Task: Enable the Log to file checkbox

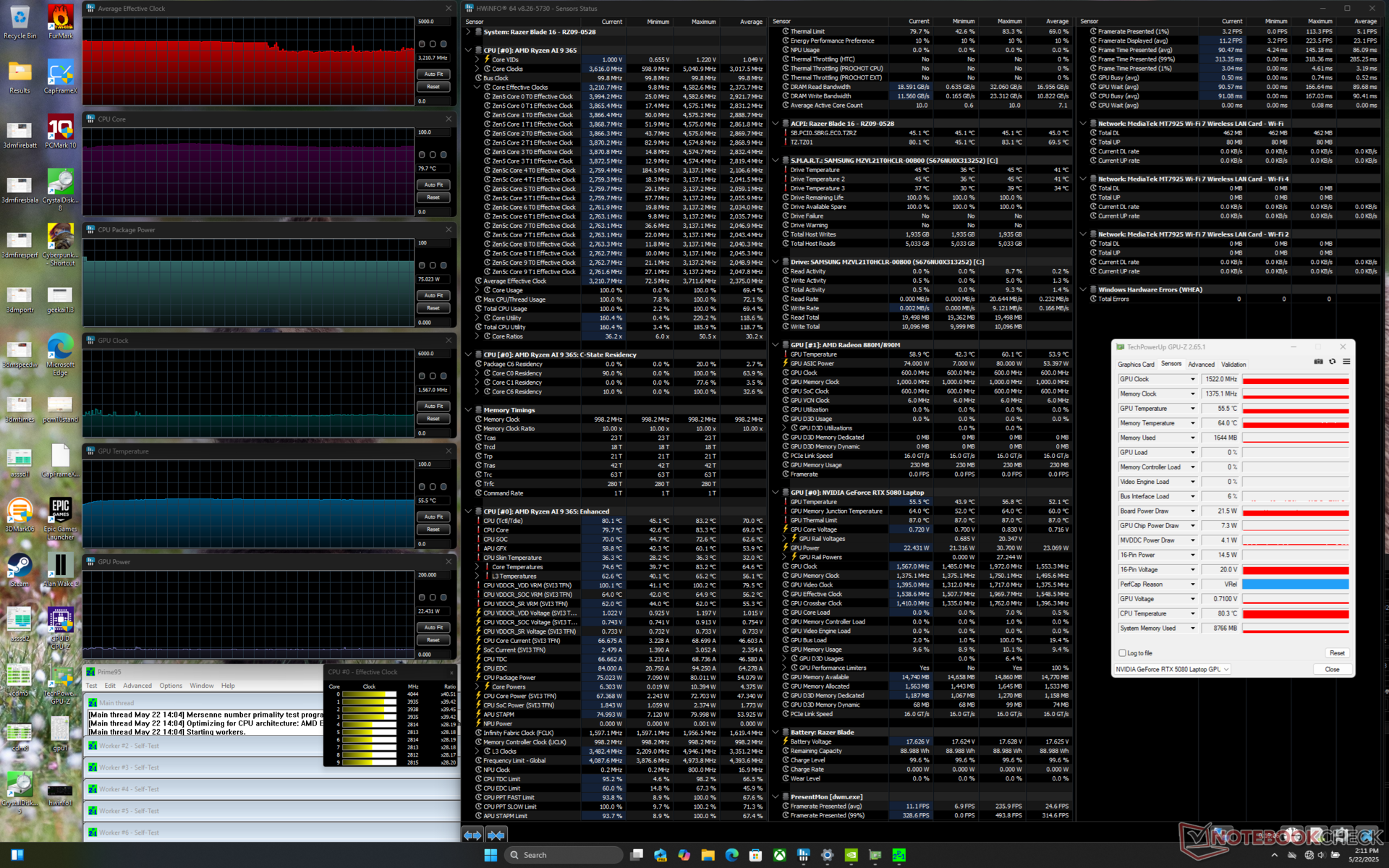Action: [1122, 653]
